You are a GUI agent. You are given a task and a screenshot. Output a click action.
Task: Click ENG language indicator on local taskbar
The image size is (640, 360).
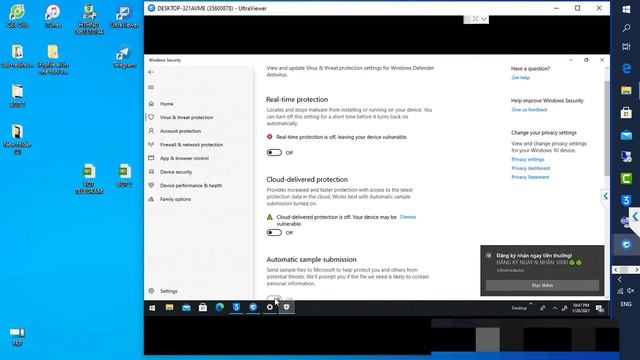pos(626,304)
